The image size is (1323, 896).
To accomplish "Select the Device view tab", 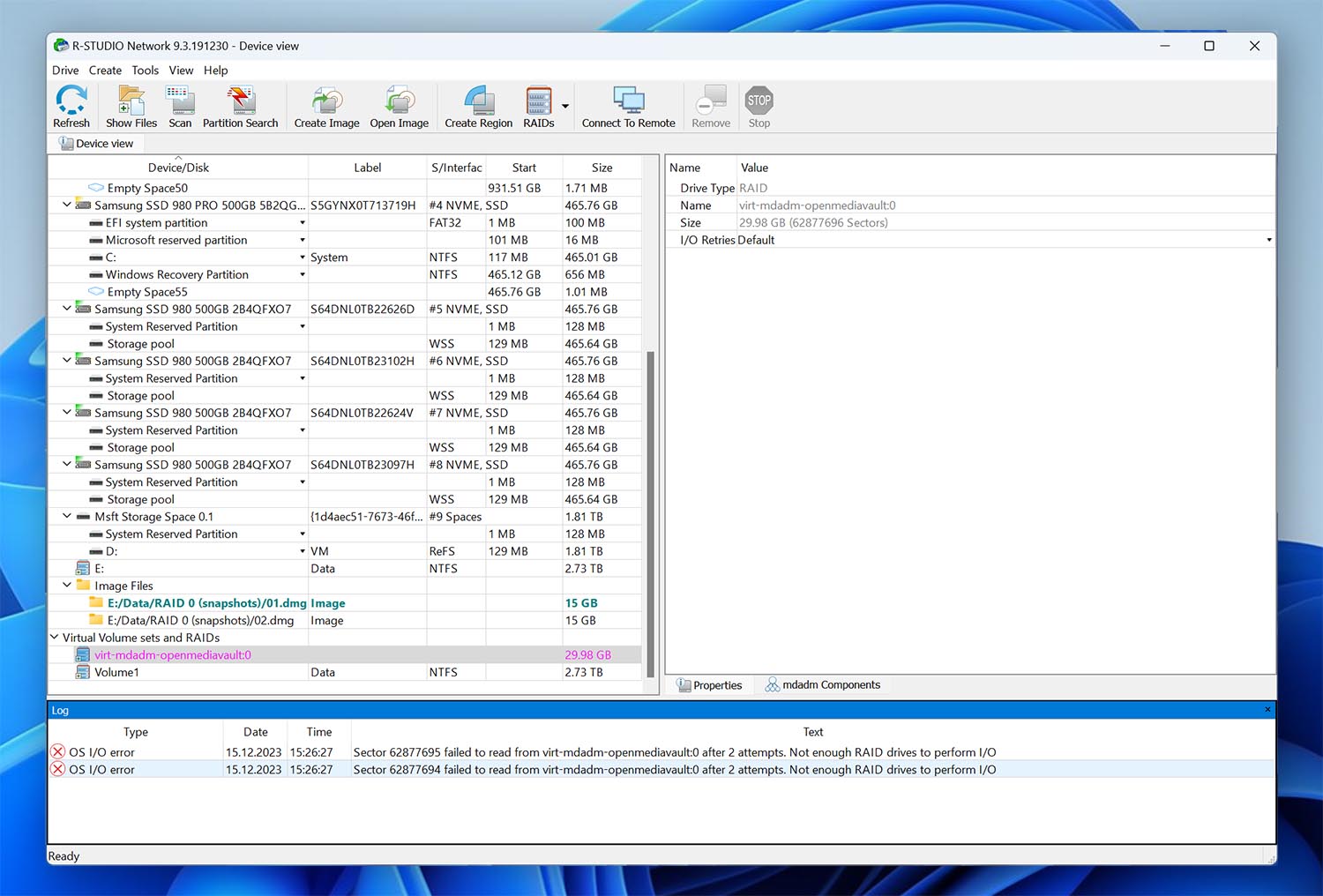I will [96, 144].
